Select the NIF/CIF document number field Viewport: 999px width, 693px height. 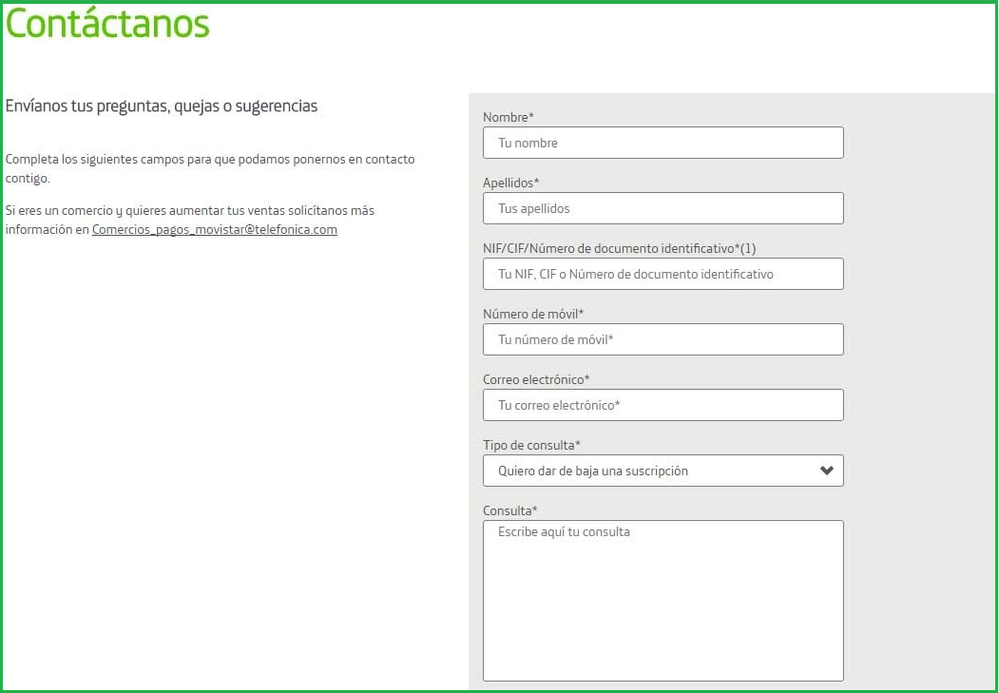(x=662, y=274)
